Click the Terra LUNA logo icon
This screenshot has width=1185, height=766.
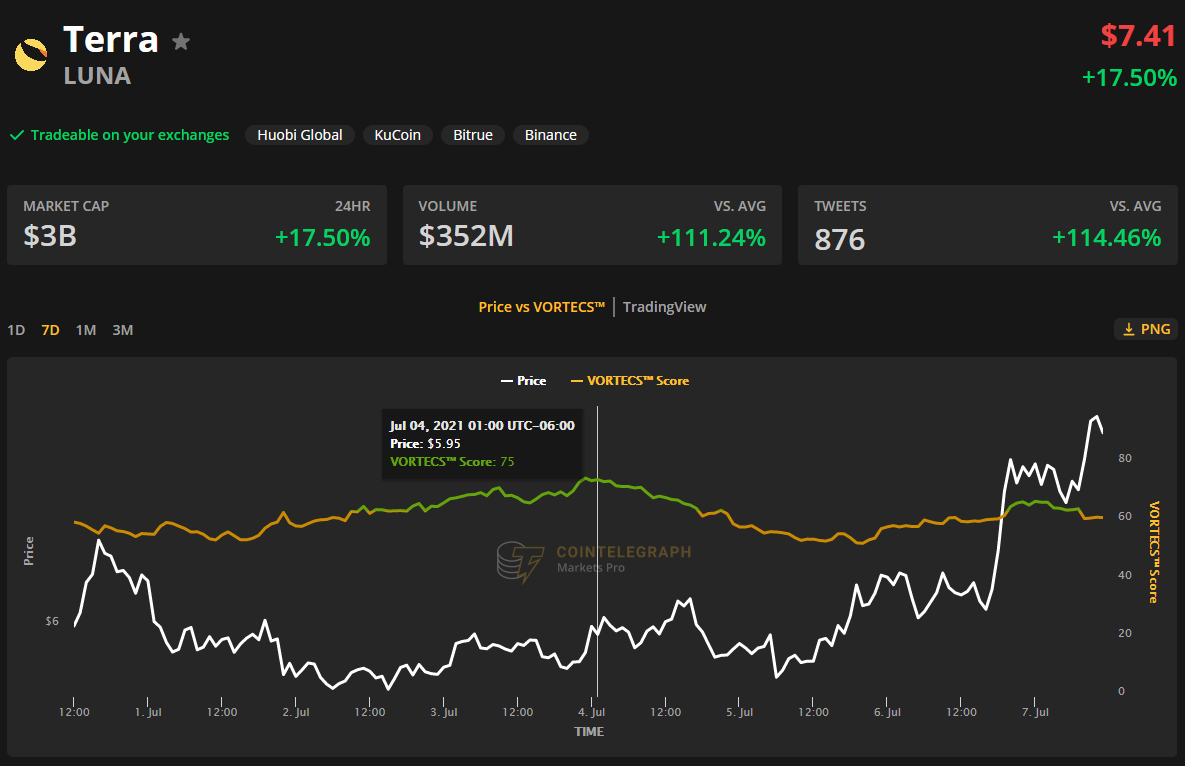point(31,55)
